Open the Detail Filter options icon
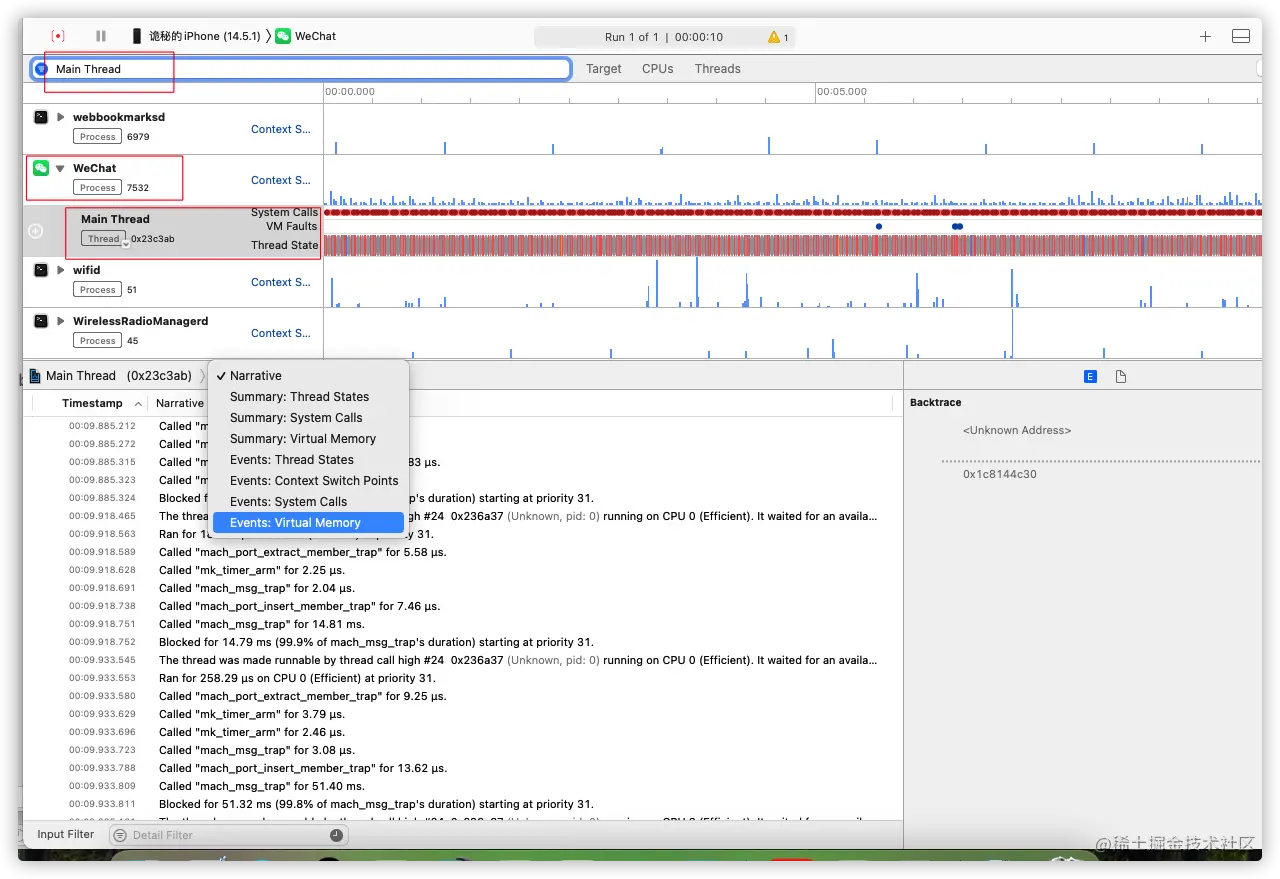The height and width of the screenshot is (879, 1280). [121, 835]
